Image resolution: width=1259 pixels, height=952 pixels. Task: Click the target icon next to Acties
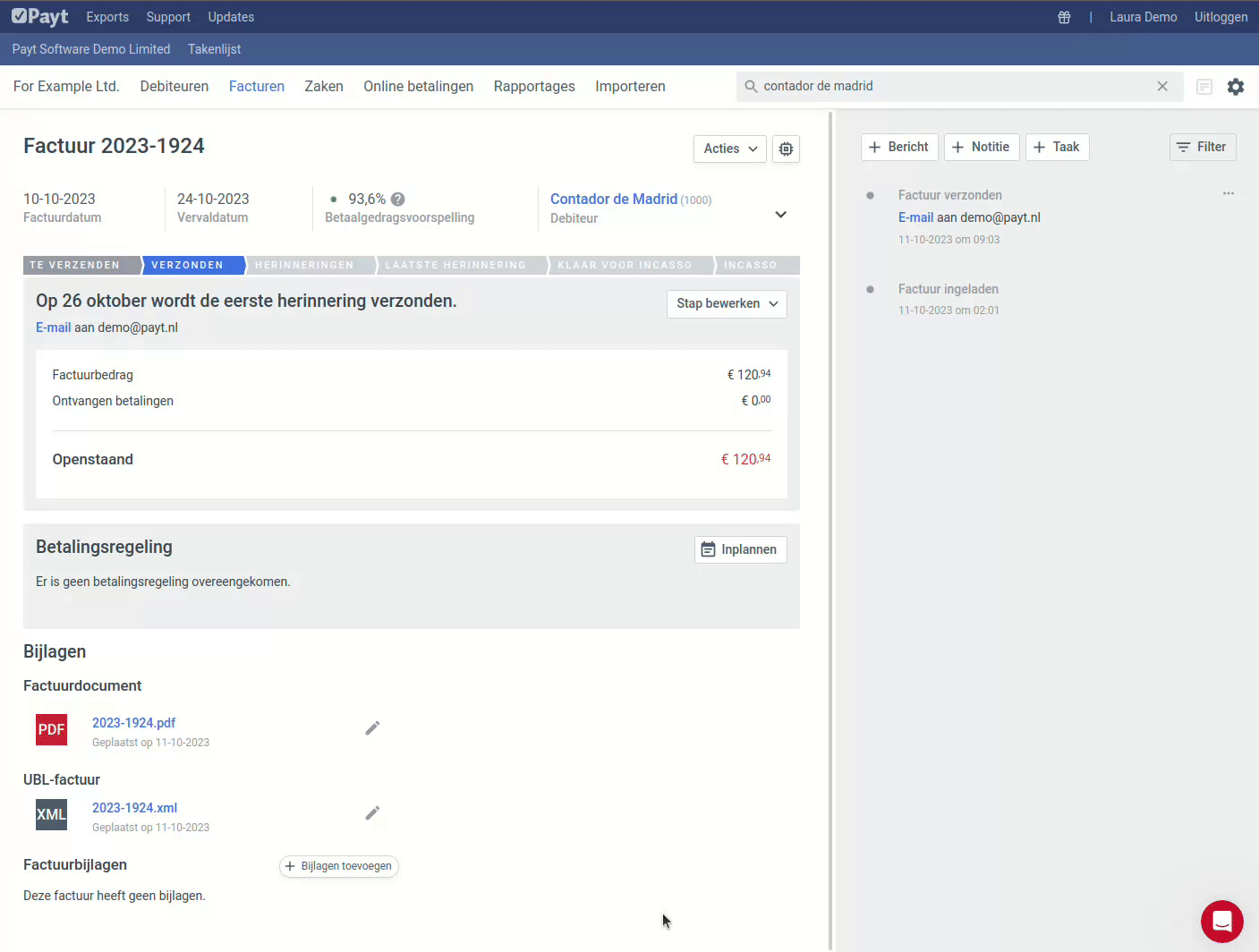pos(786,149)
